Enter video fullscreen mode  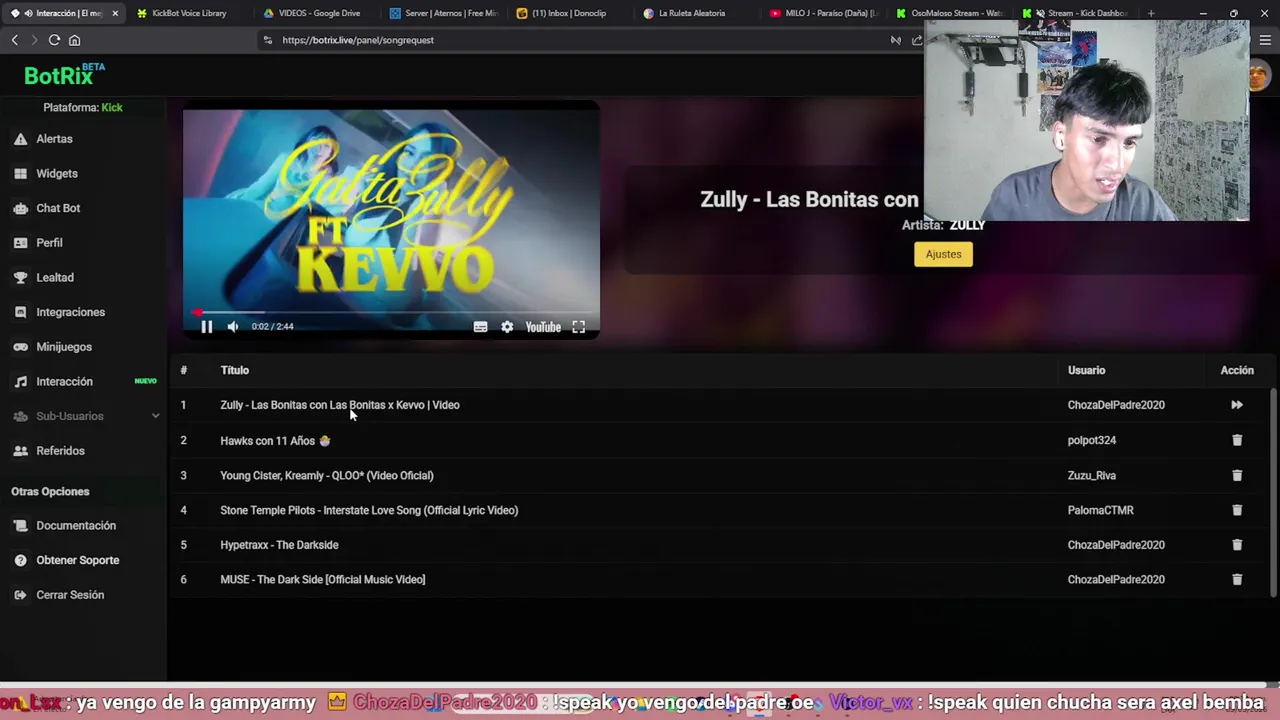pyautogui.click(x=578, y=327)
